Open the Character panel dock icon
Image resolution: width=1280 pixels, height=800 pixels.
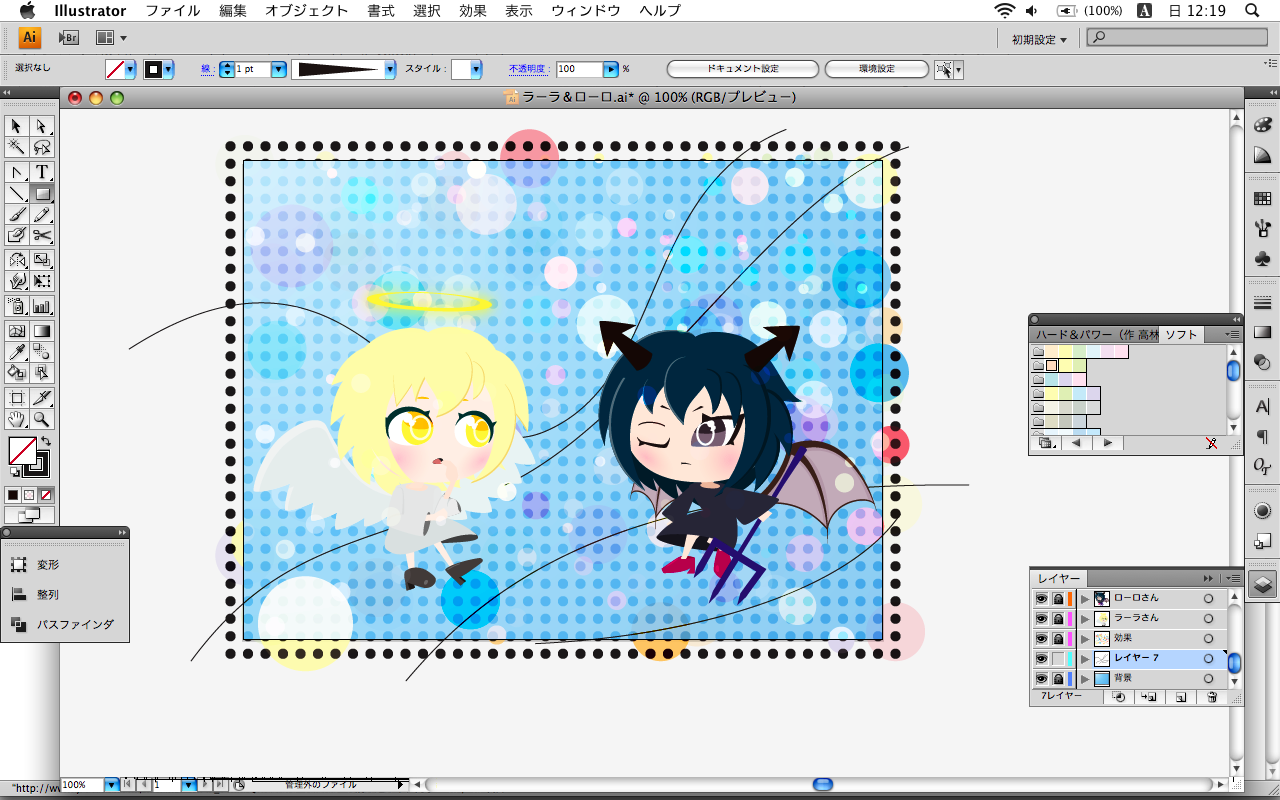click(x=1262, y=408)
